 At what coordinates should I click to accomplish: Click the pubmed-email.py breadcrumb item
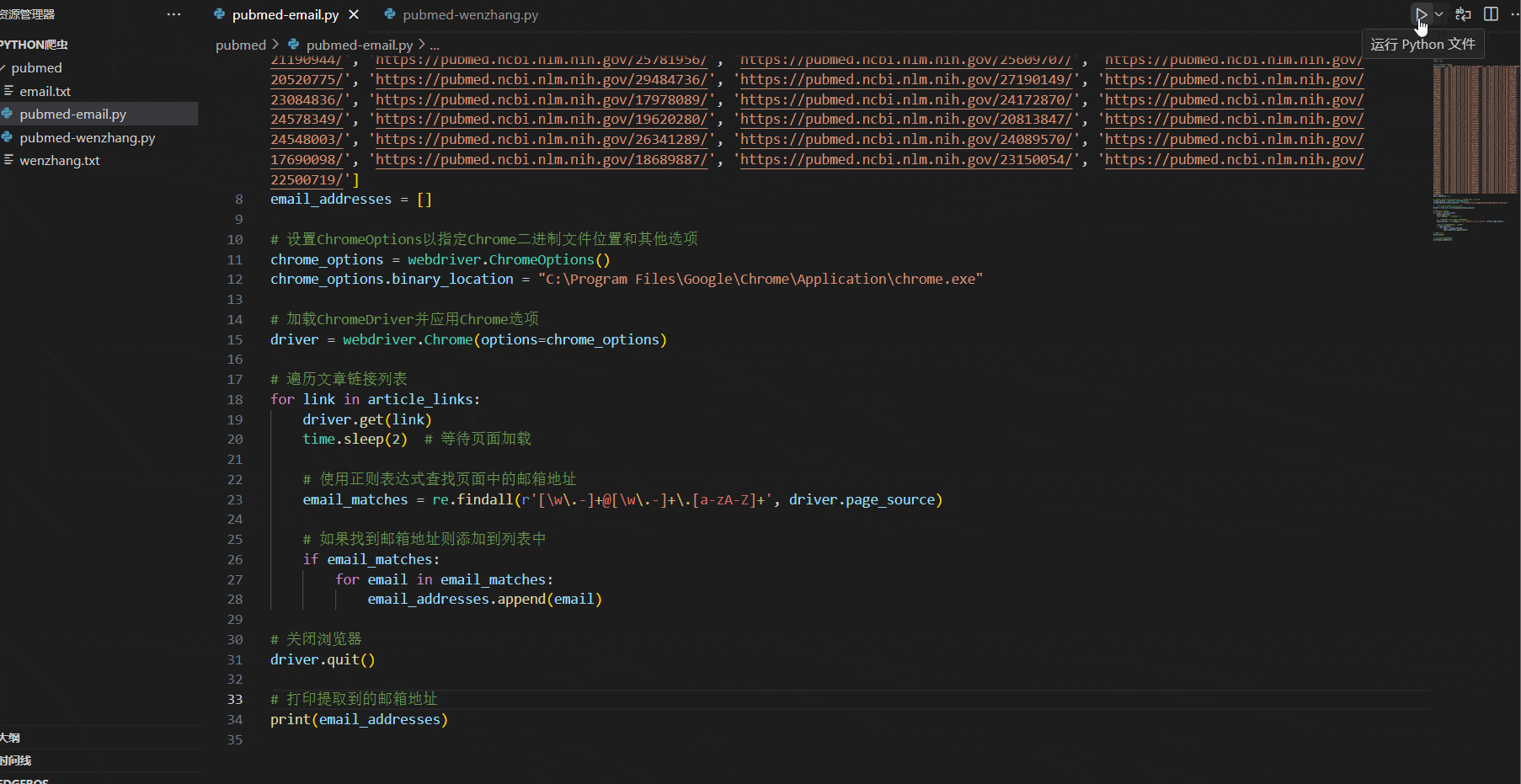[x=359, y=45]
